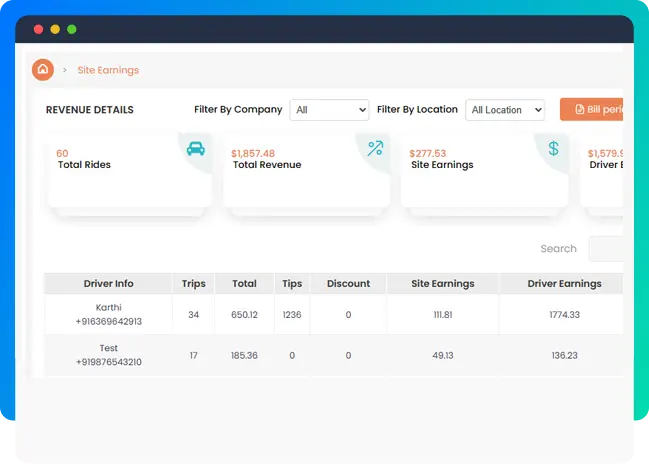Click the green window maximize dot

(72, 30)
